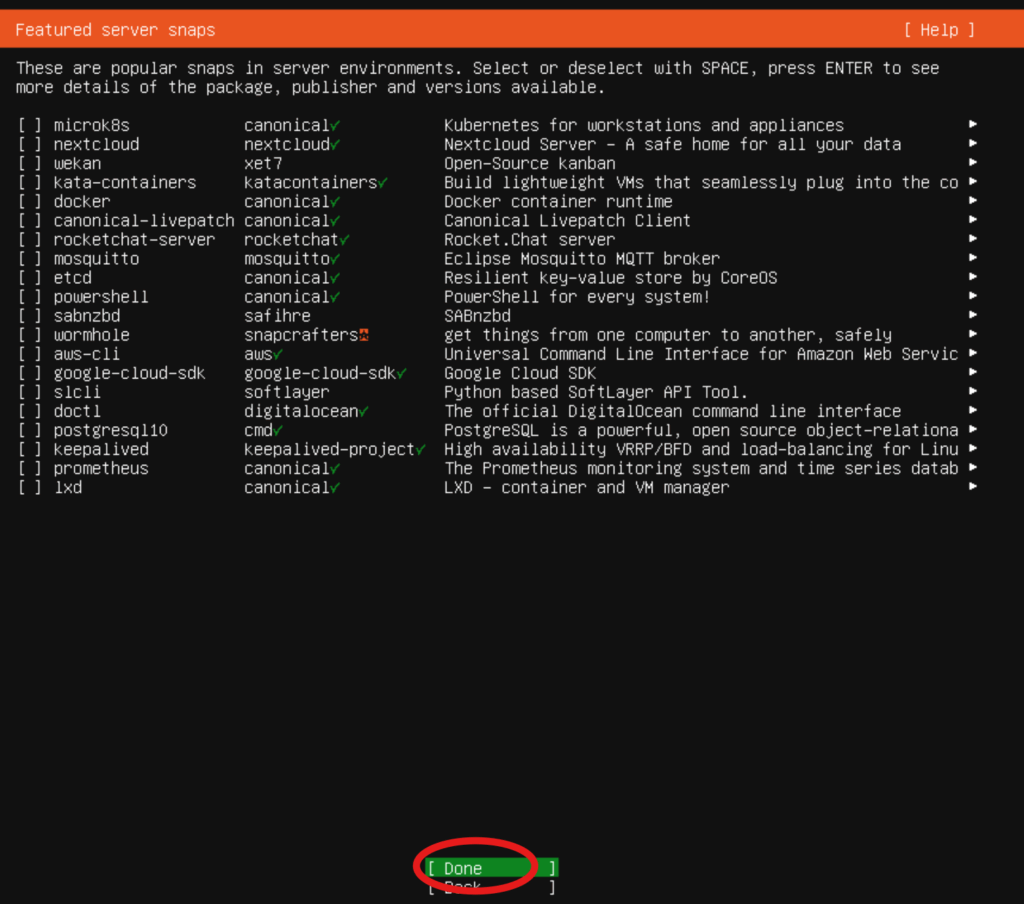Screen dimensions: 1024x904
Task: Click the publisher name softlayer
Action: (x=287, y=393)
